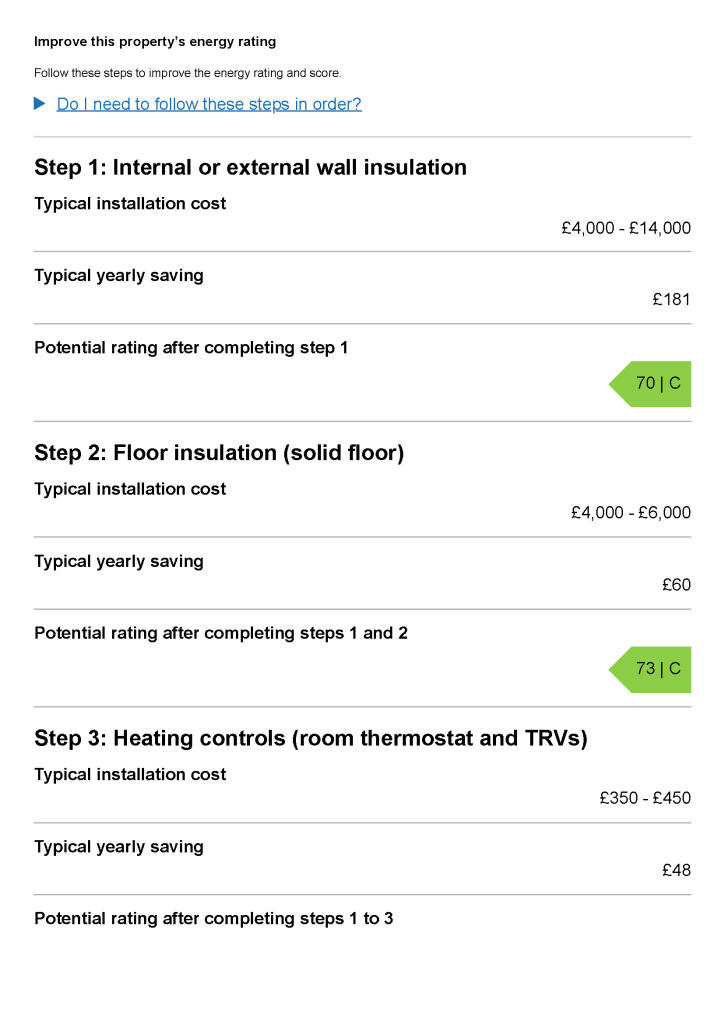Click the £350 - £450 installation cost

click(x=645, y=798)
